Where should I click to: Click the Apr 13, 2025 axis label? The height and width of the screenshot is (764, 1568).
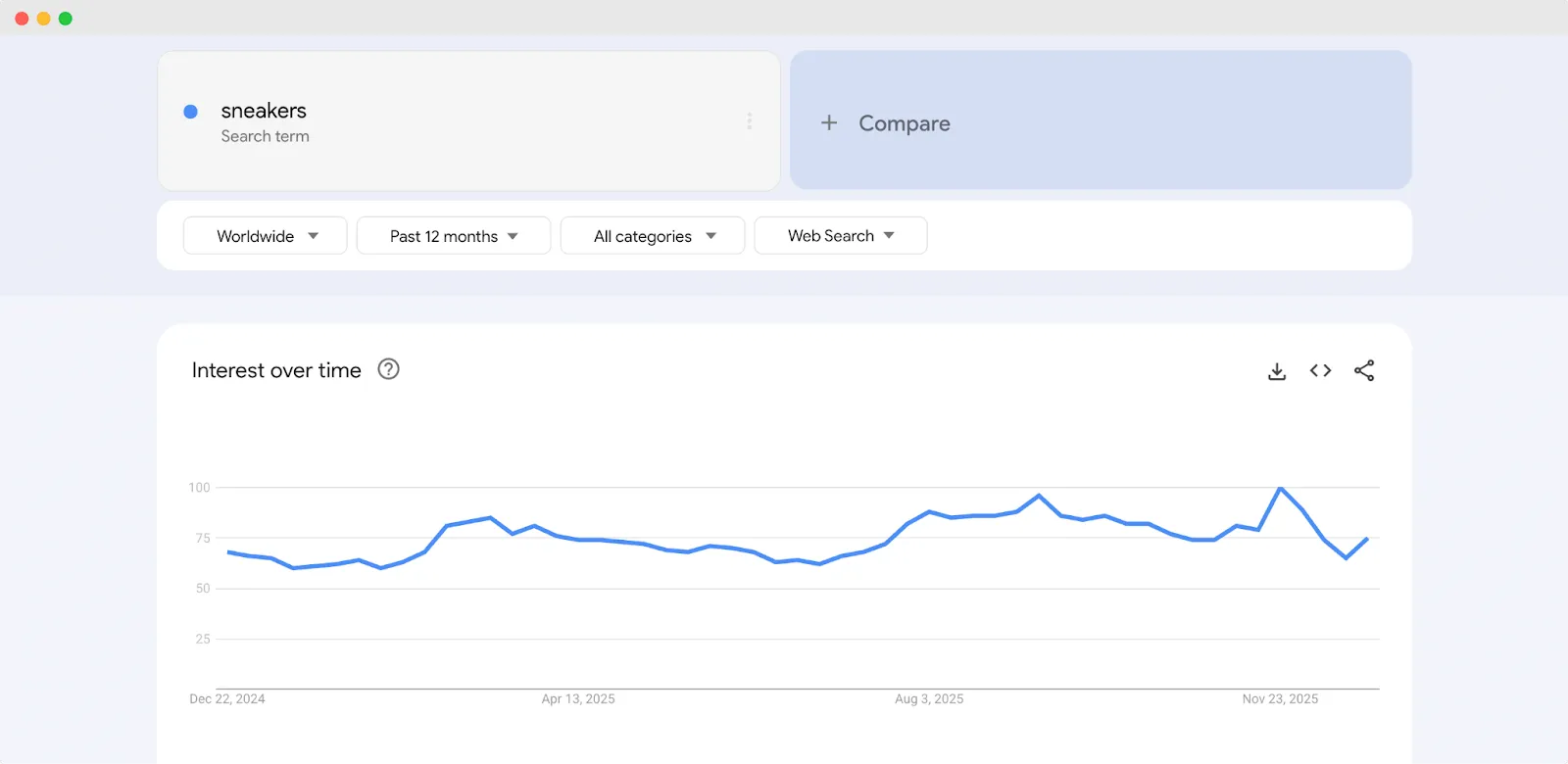coord(578,698)
